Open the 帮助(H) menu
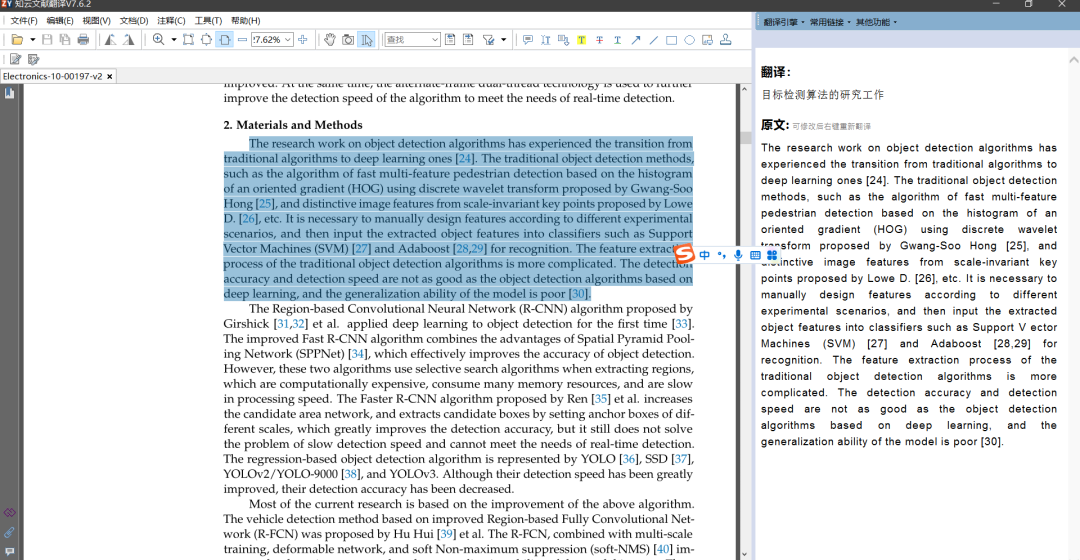This screenshot has height=560, width=1080. click(x=245, y=21)
